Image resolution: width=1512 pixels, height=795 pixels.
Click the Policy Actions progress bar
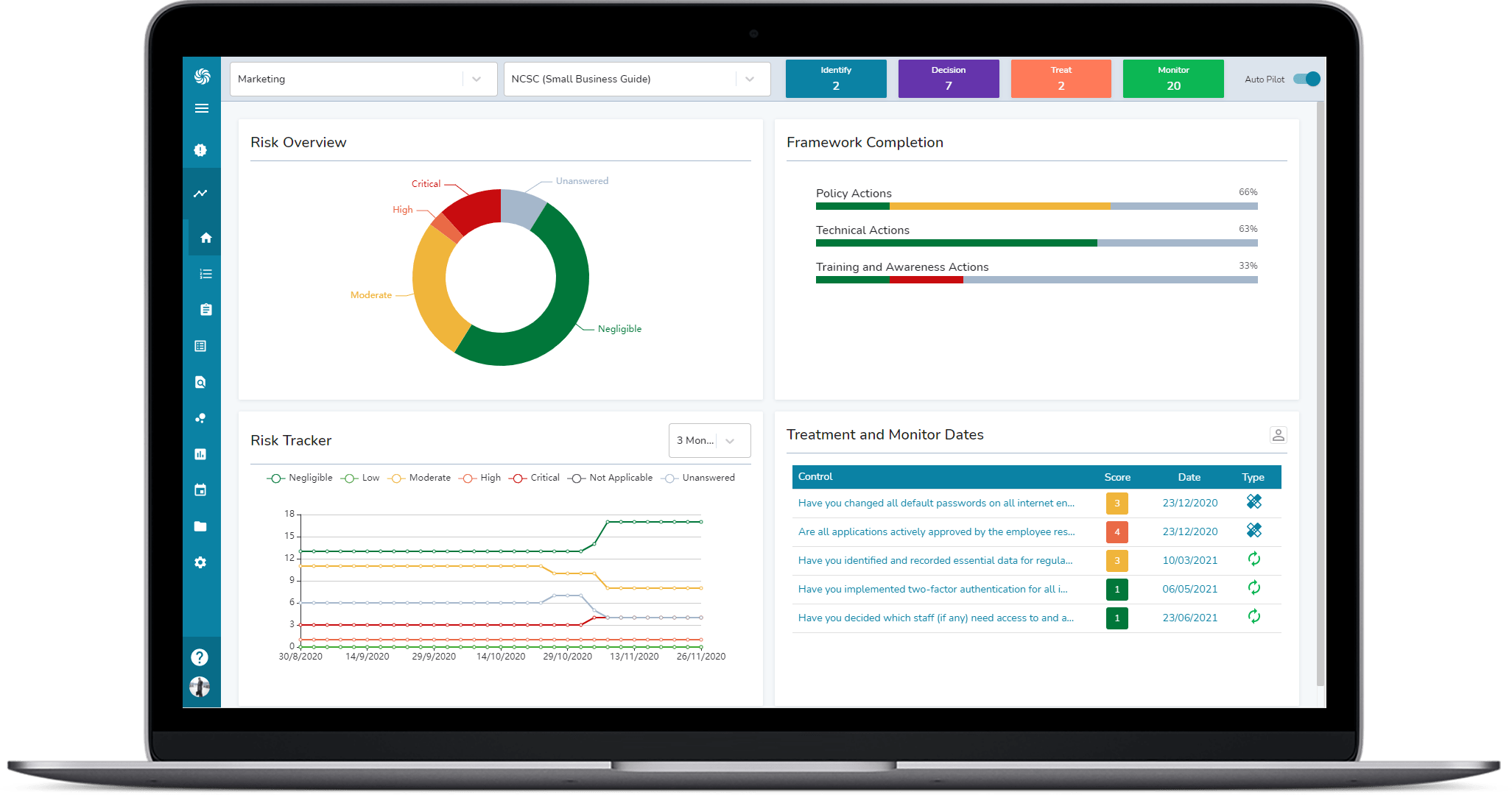[1037, 207]
